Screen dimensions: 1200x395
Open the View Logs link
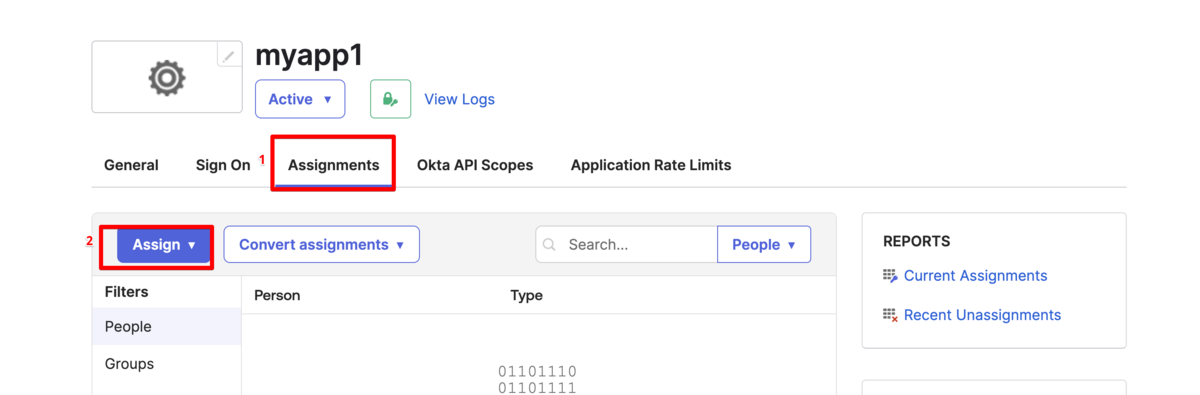click(459, 99)
